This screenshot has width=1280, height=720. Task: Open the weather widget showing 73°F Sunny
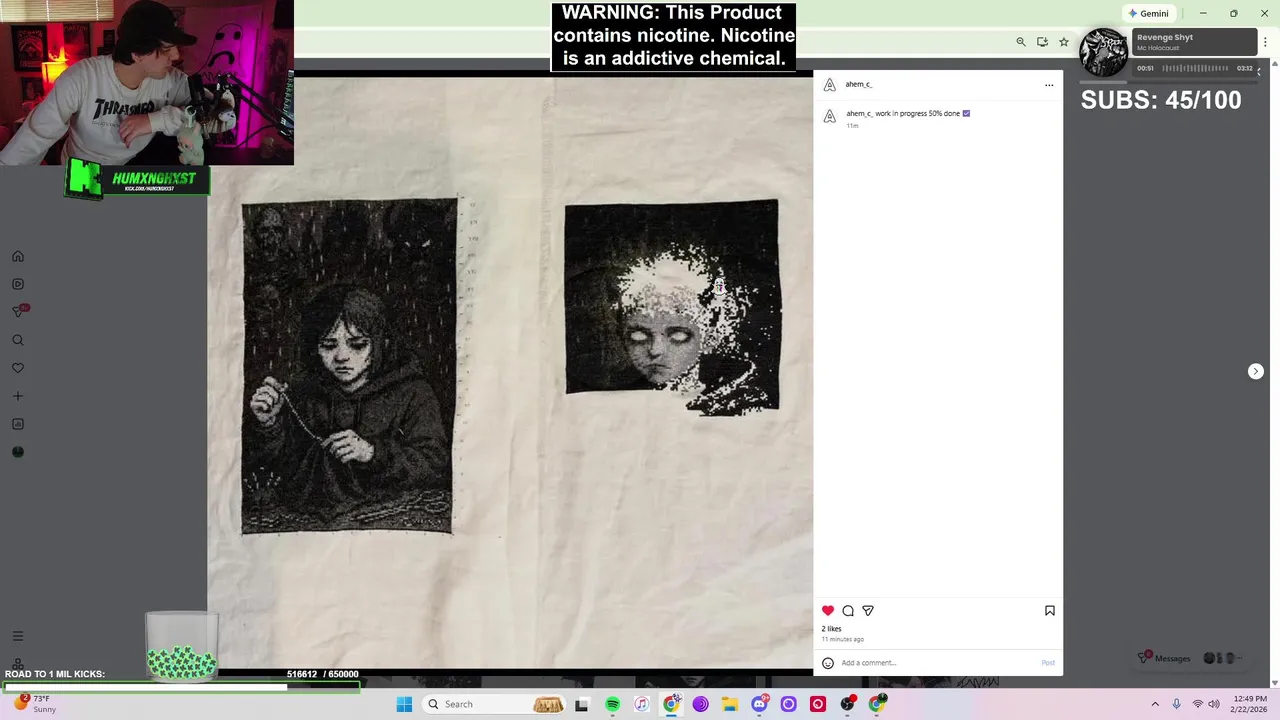(35, 704)
